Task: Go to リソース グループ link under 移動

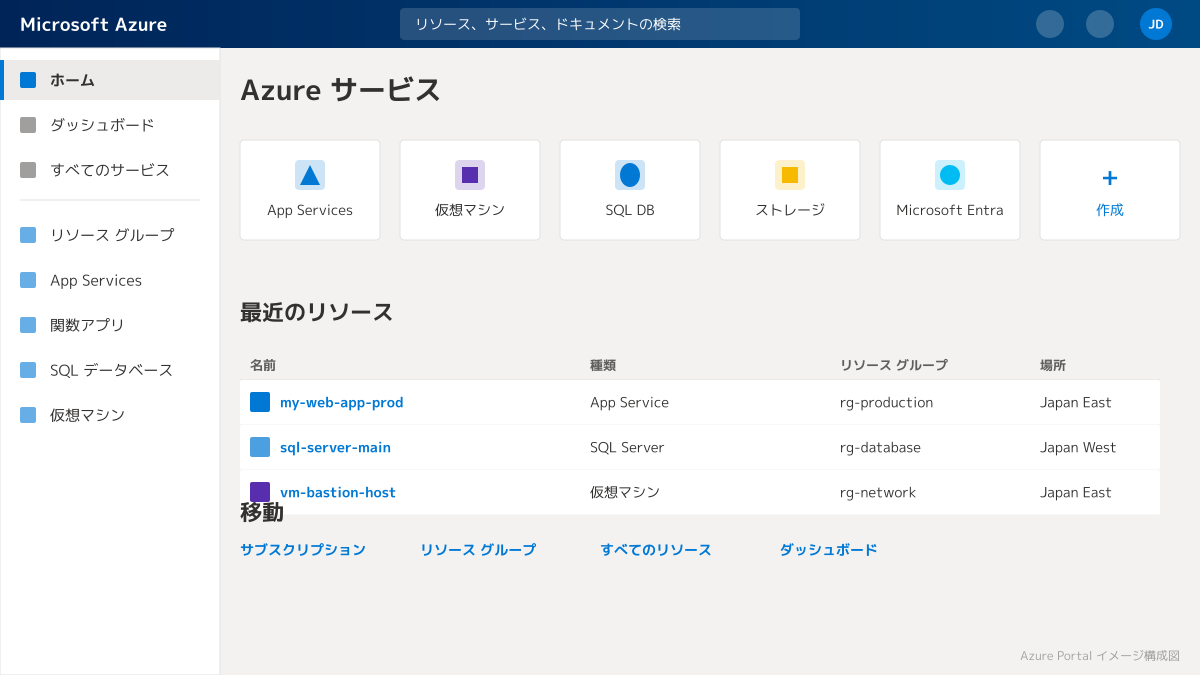Action: coord(478,550)
